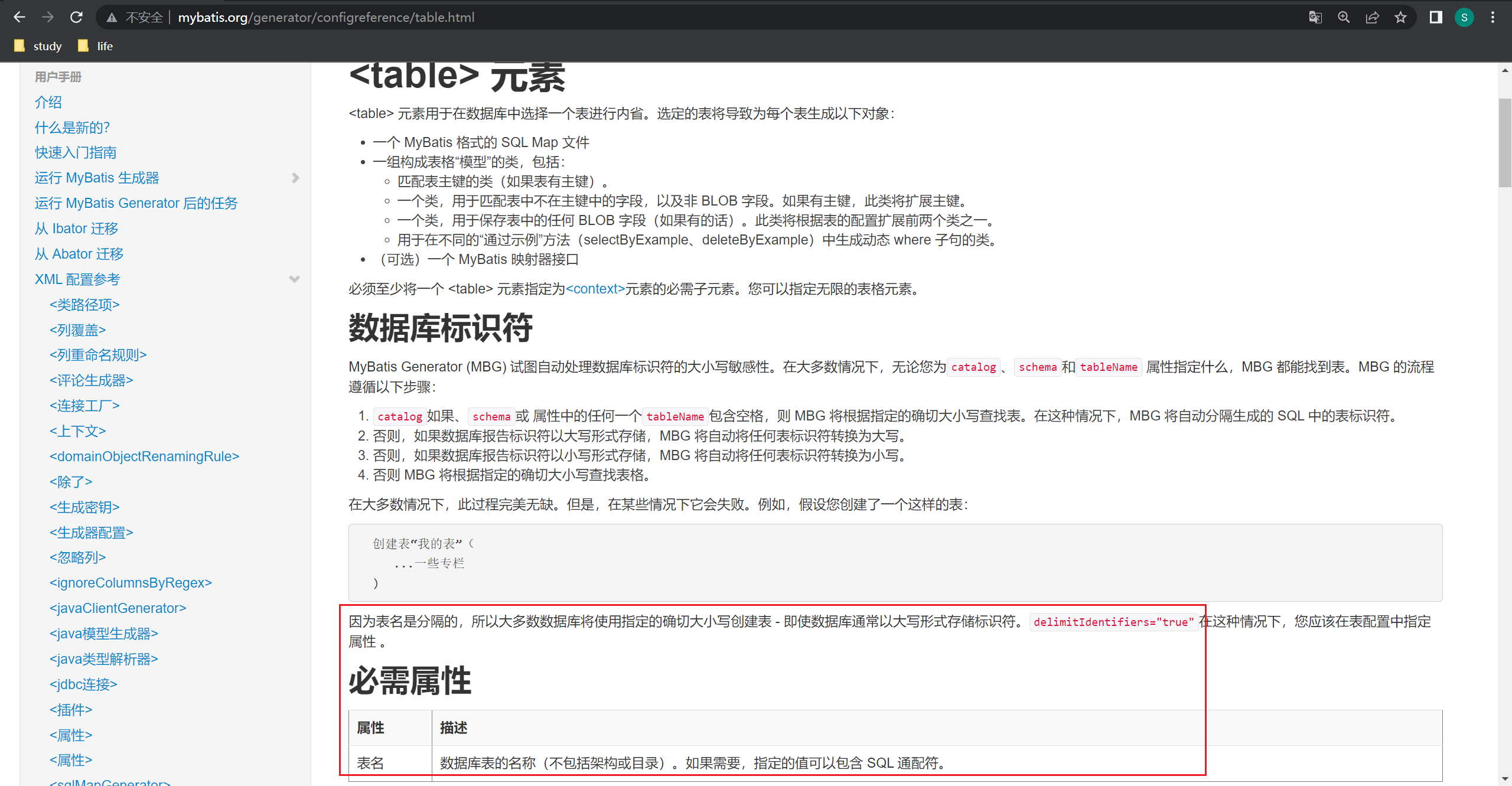Open the <生成器配置> reference link
This screenshot has width=1512, height=786.
point(91,533)
